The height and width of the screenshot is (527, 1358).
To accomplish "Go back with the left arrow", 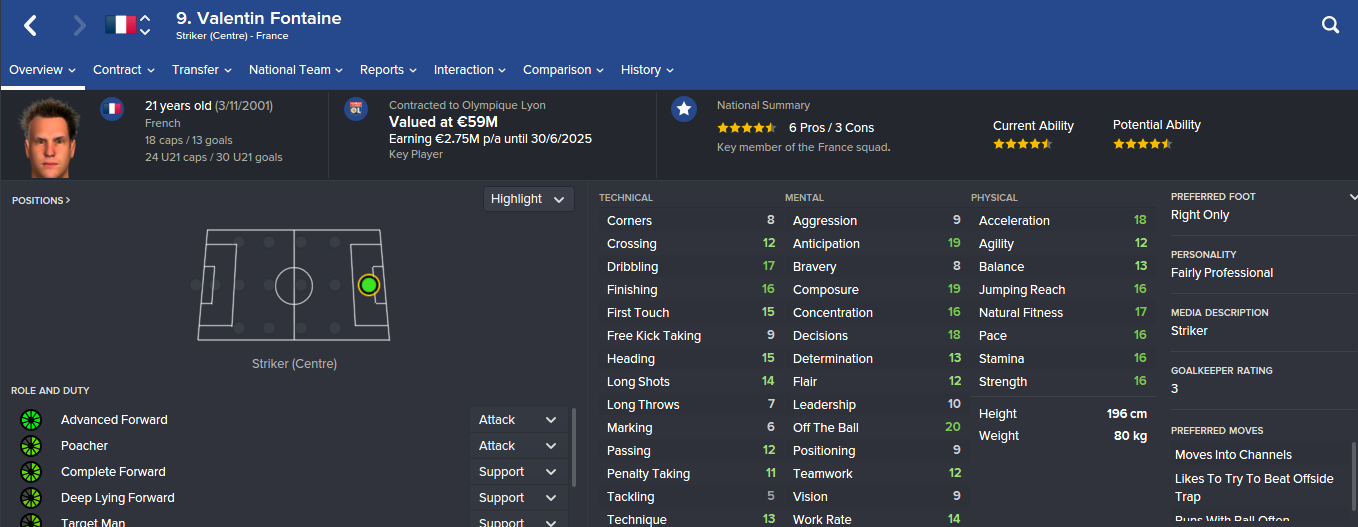I will point(30,26).
